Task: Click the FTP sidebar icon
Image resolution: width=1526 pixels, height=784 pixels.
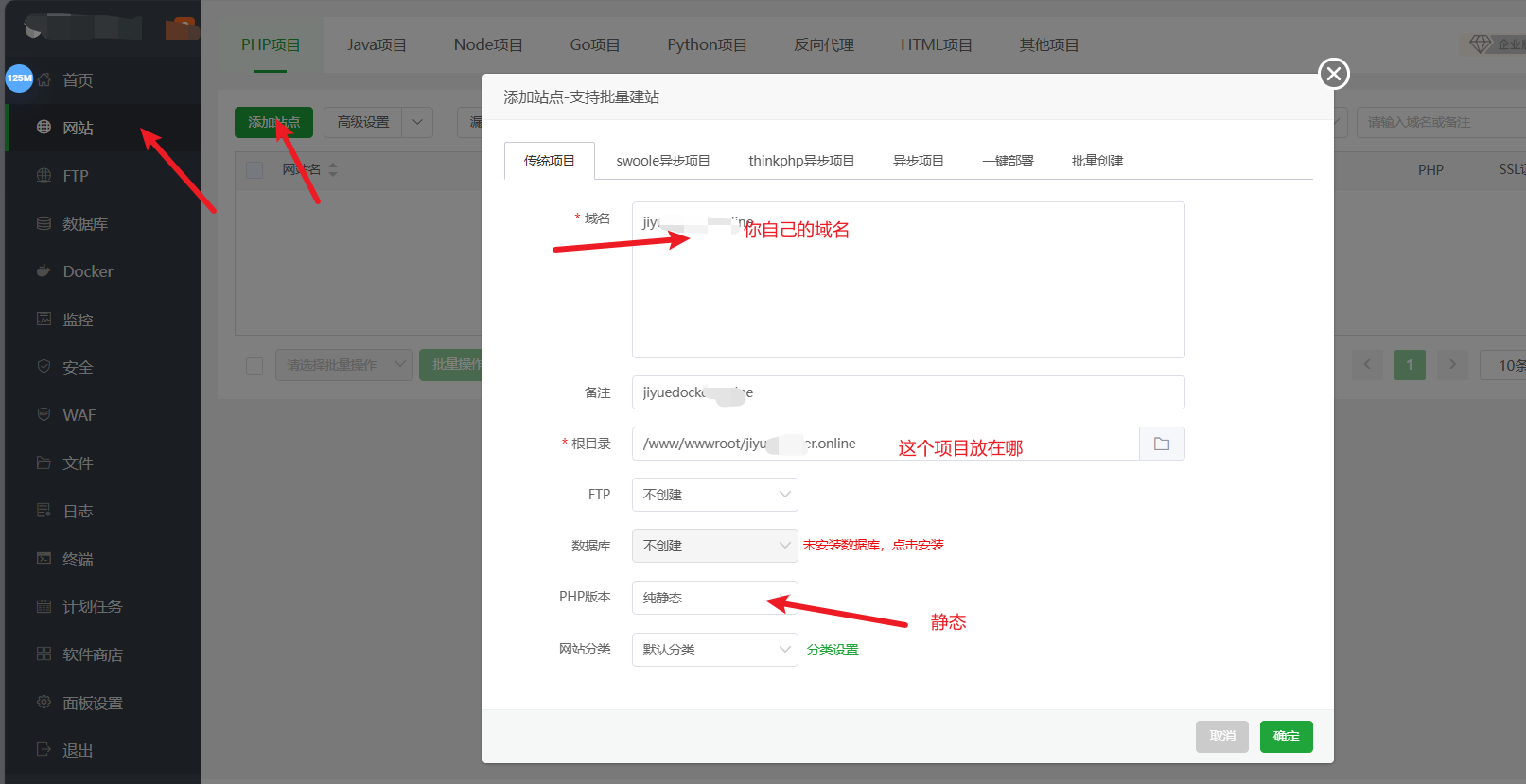Action: pos(44,175)
